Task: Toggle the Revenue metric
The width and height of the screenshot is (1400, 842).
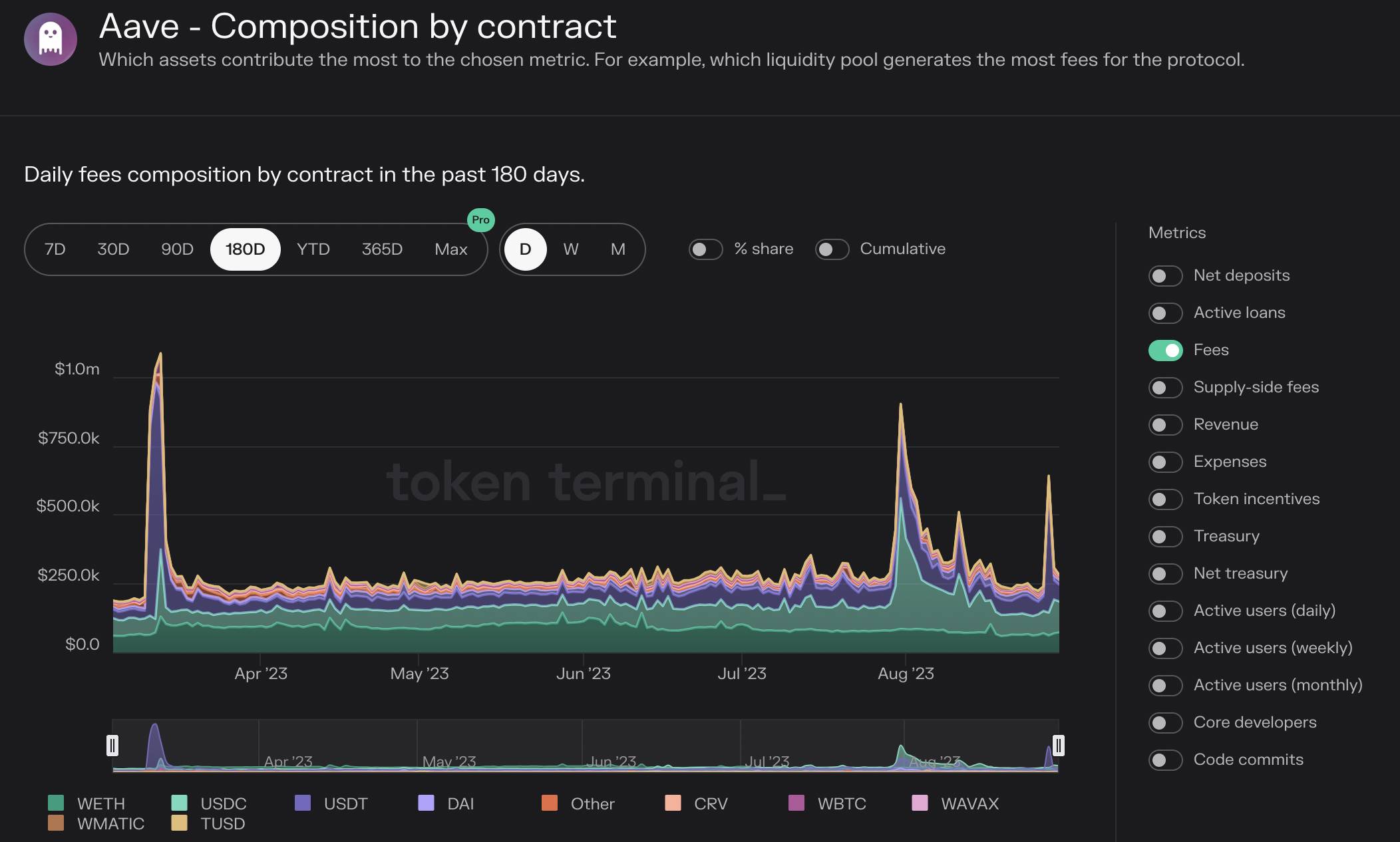Action: [1165, 425]
